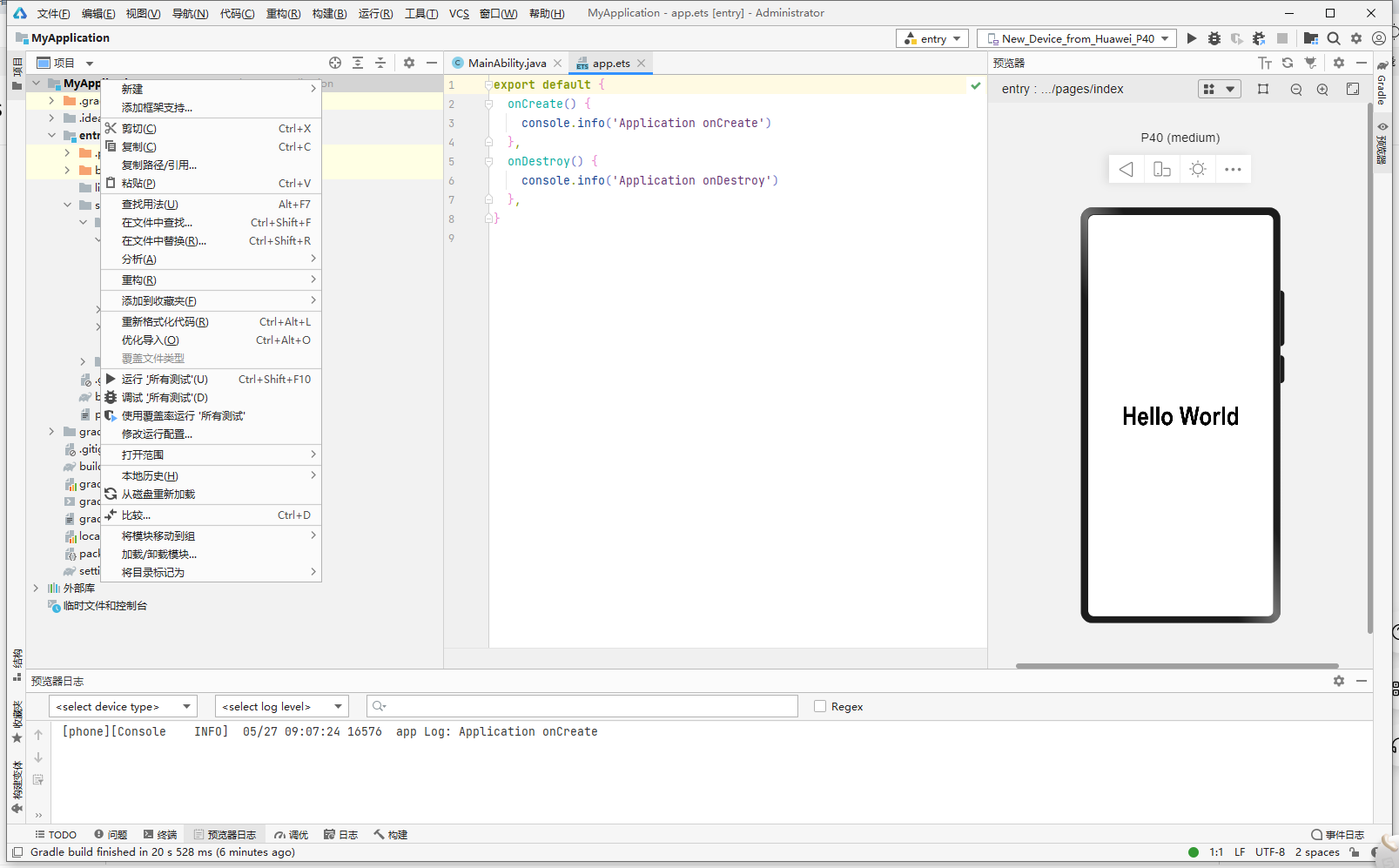Click the user account avatar icon
This screenshot has width=1399, height=868.
[1379, 38]
